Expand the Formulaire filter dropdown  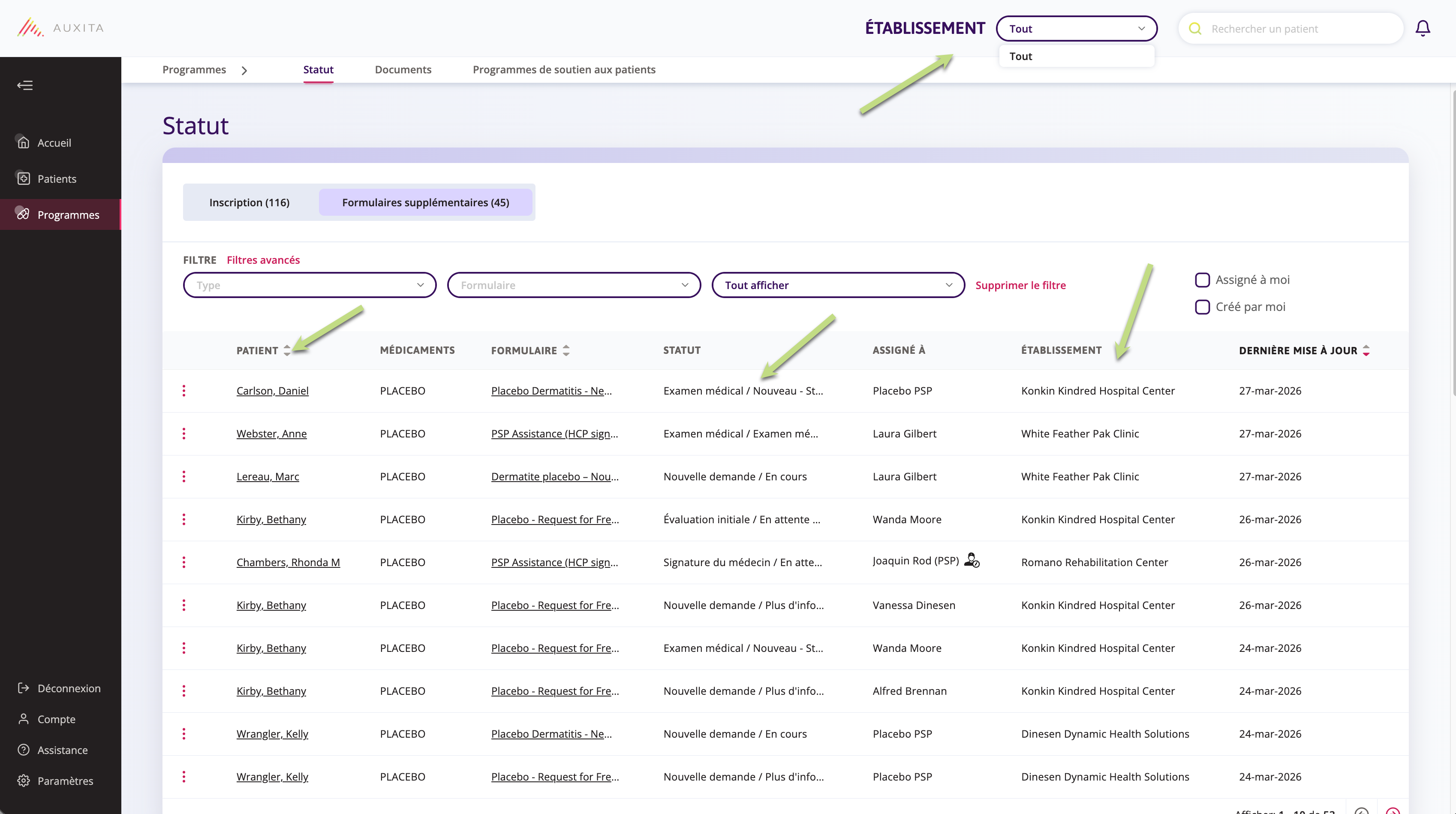[x=573, y=285]
